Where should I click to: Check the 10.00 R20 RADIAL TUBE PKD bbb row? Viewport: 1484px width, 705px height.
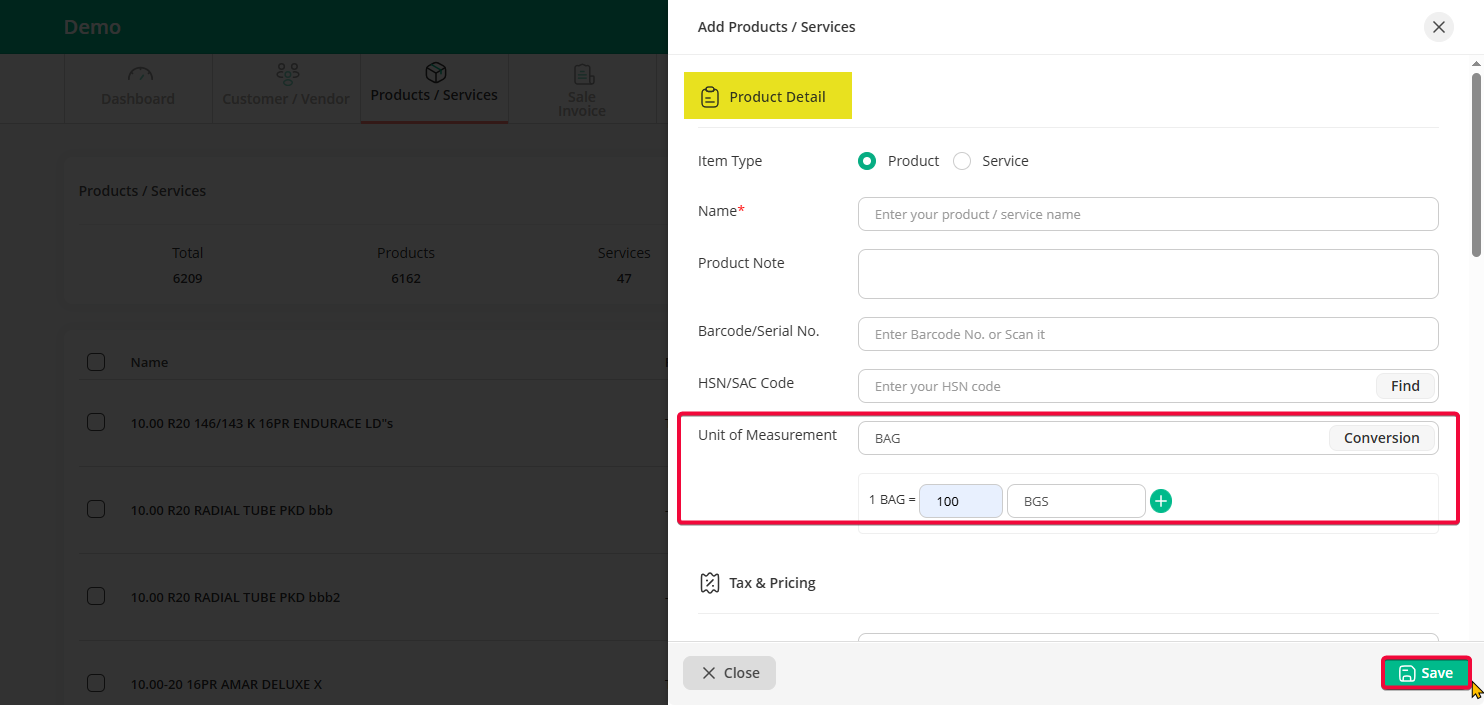tap(96, 509)
